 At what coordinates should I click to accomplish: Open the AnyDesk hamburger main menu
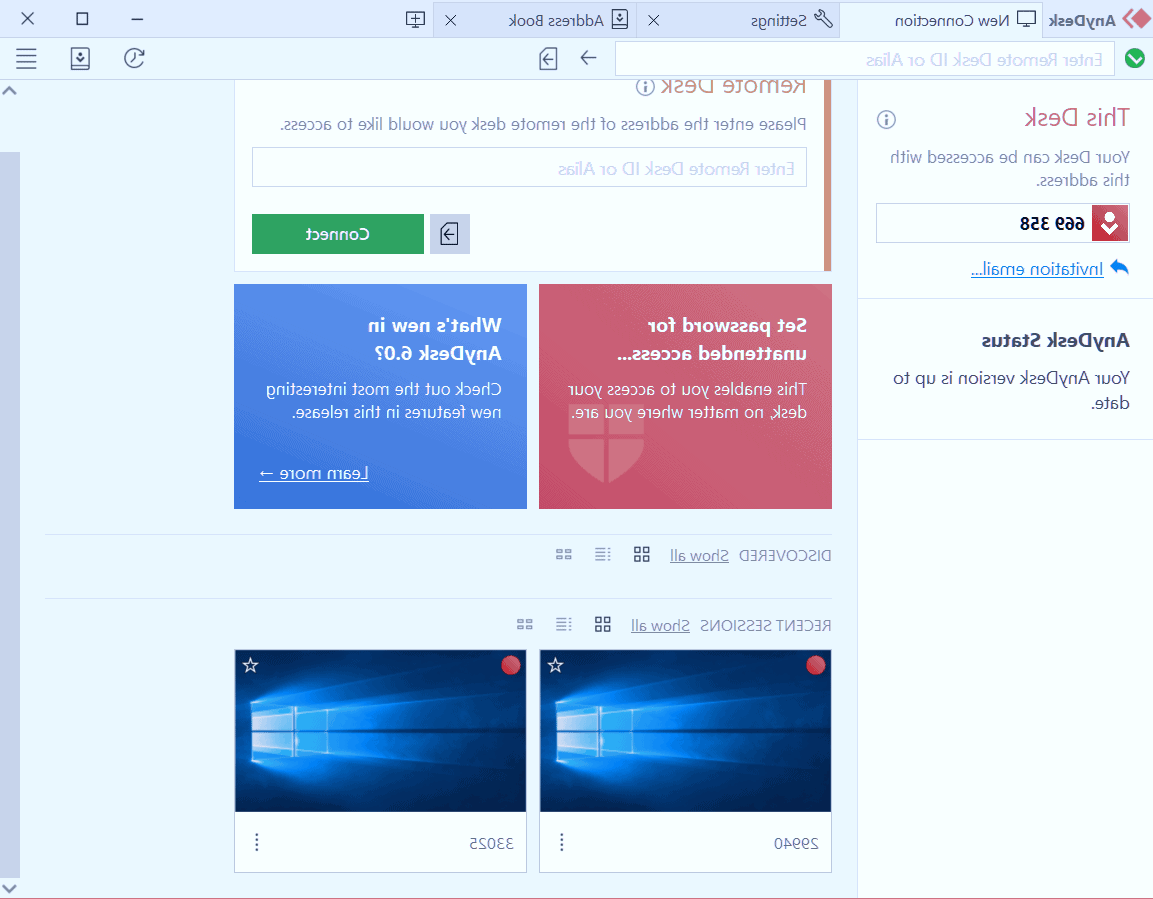26,58
